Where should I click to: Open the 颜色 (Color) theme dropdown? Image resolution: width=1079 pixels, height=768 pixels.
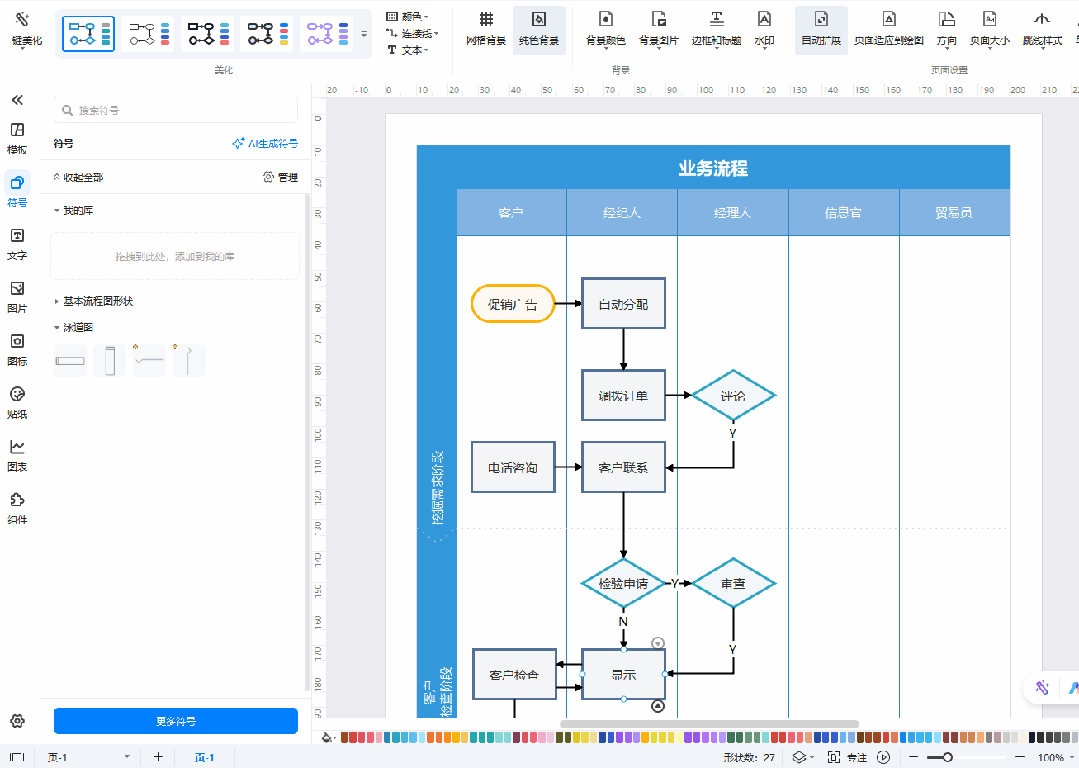tap(409, 16)
